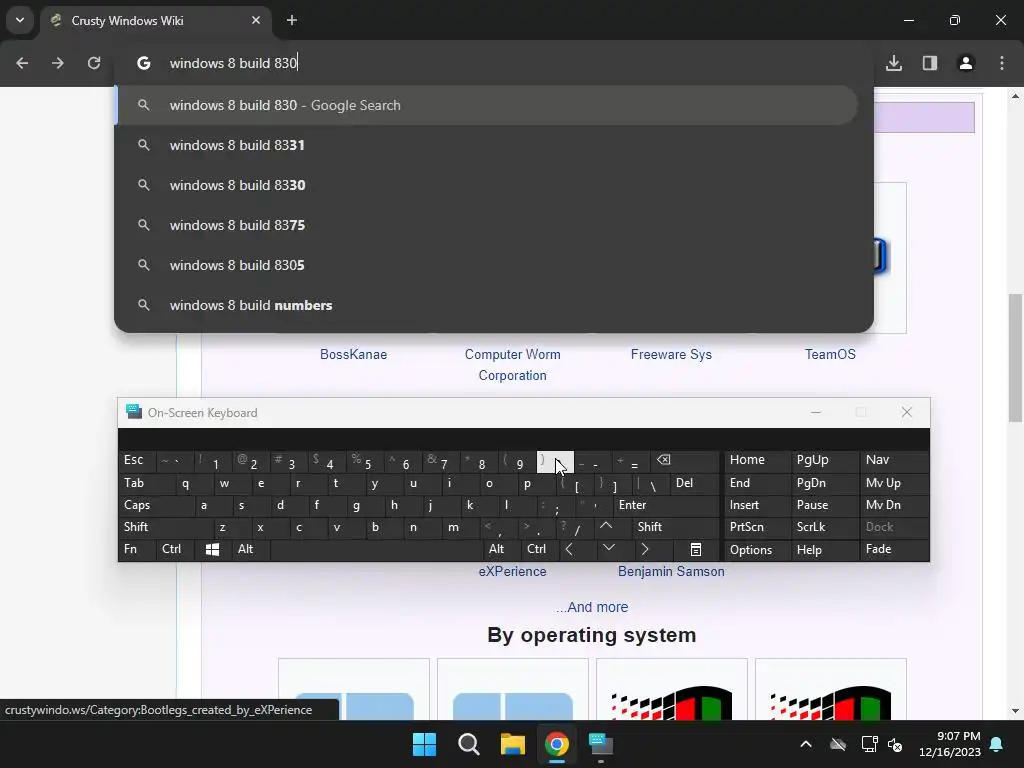Click the Windows logo key on keyboard
Viewport: 1024px width, 768px height.
pos(212,549)
